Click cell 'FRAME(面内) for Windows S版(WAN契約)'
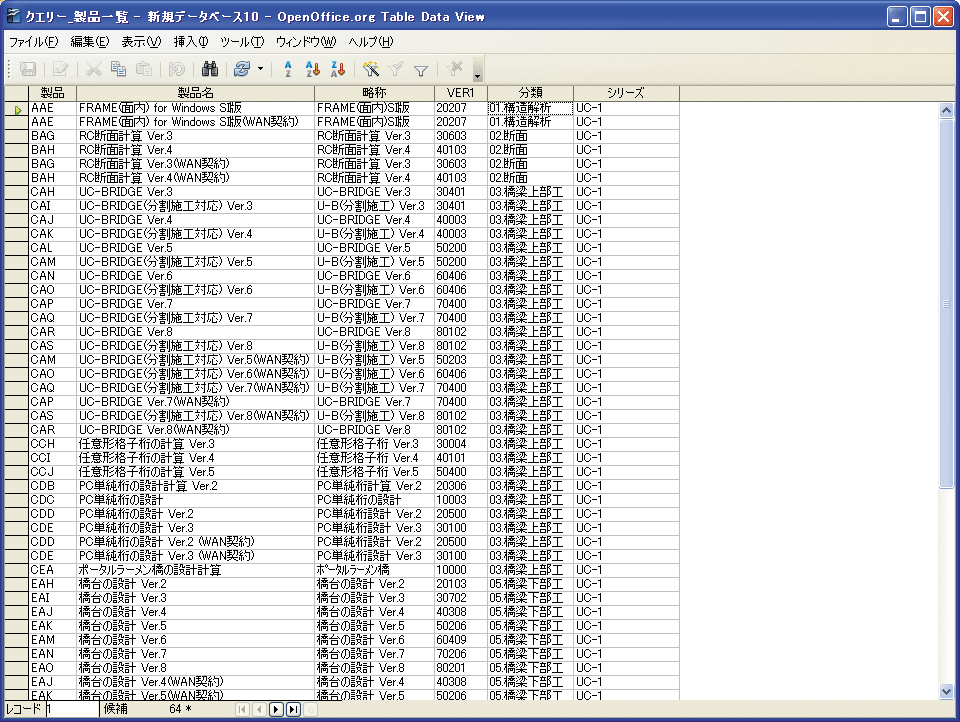The width and height of the screenshot is (960, 722). click(x=195, y=122)
